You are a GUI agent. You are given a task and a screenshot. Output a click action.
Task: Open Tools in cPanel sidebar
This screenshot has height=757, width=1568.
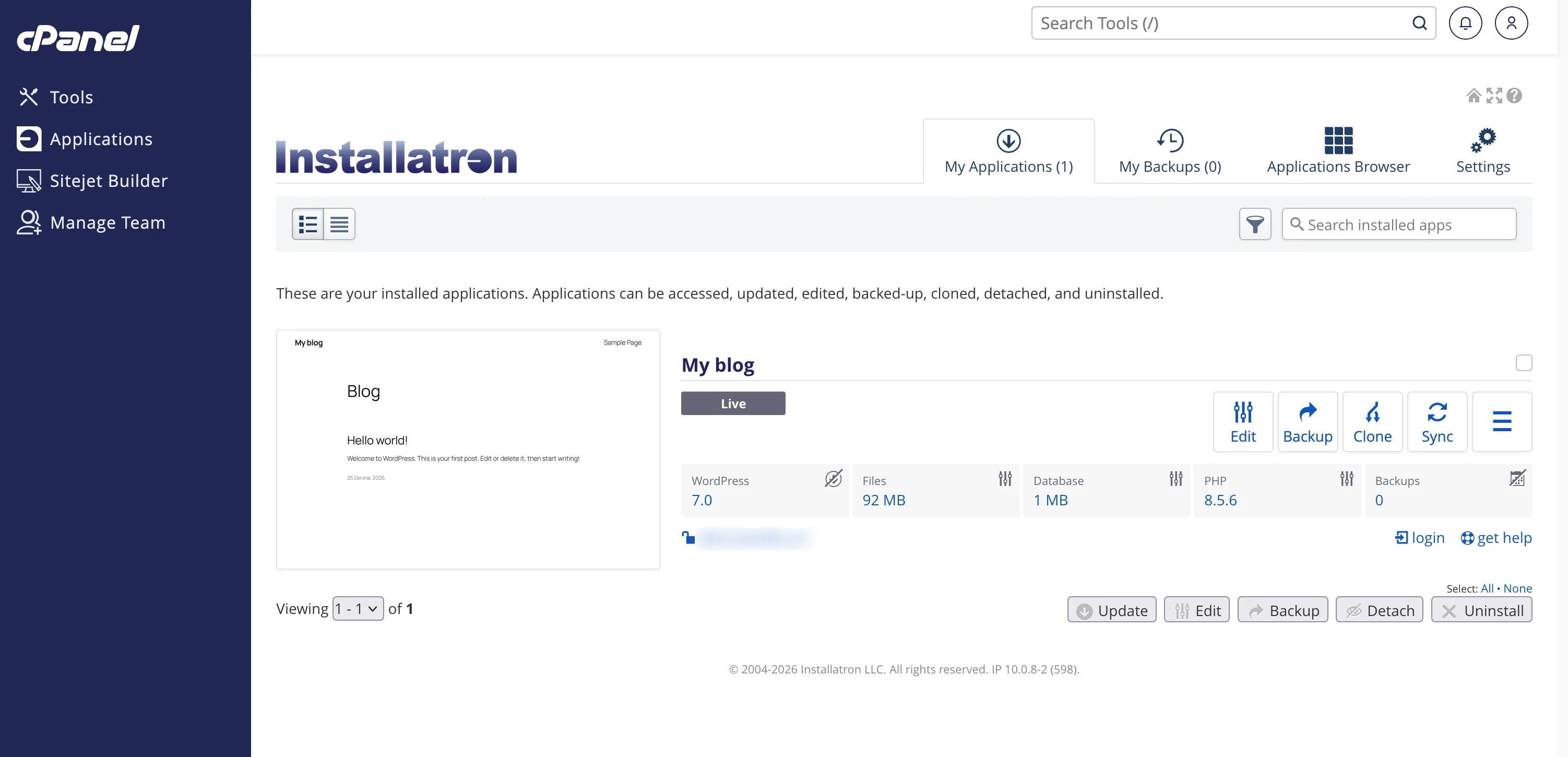click(56, 97)
